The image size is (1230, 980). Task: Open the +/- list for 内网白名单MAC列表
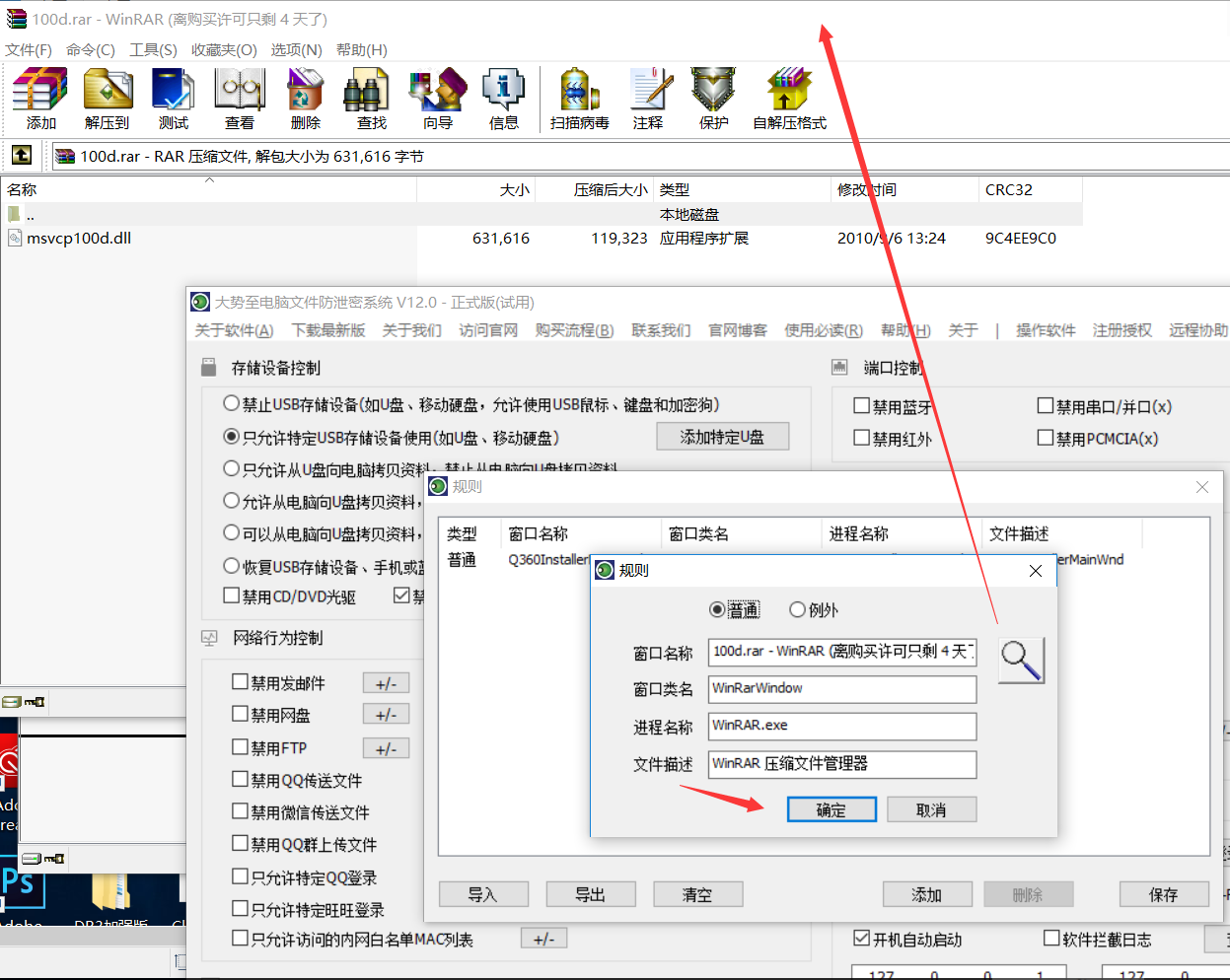pos(543,939)
